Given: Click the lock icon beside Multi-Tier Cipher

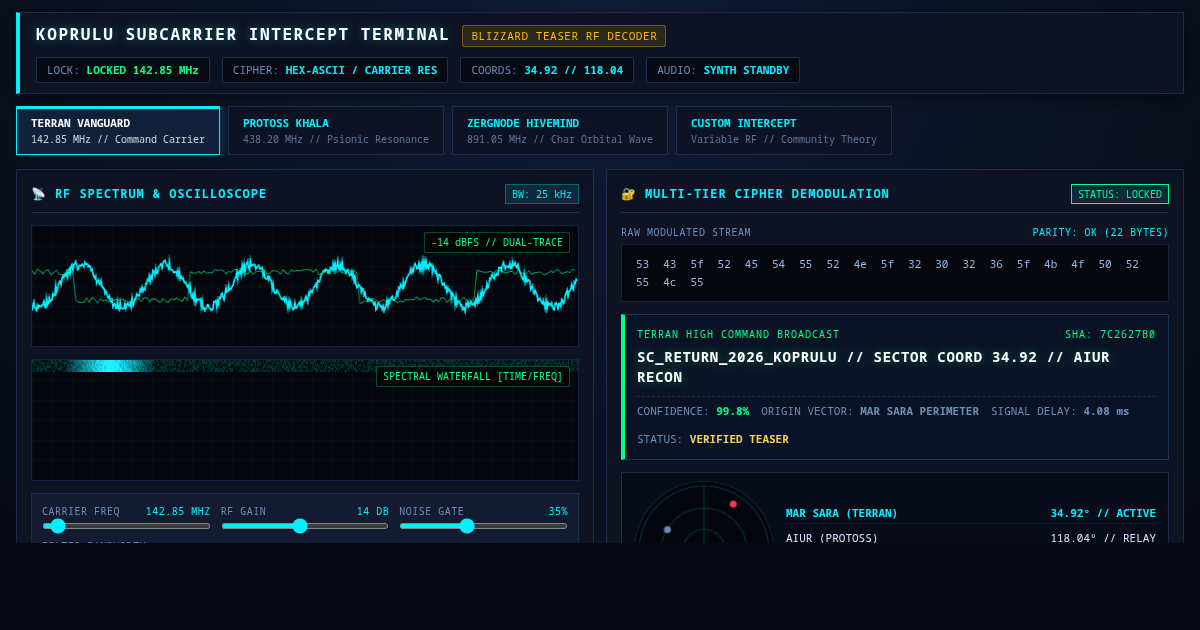Looking at the screenshot, I should point(628,194).
